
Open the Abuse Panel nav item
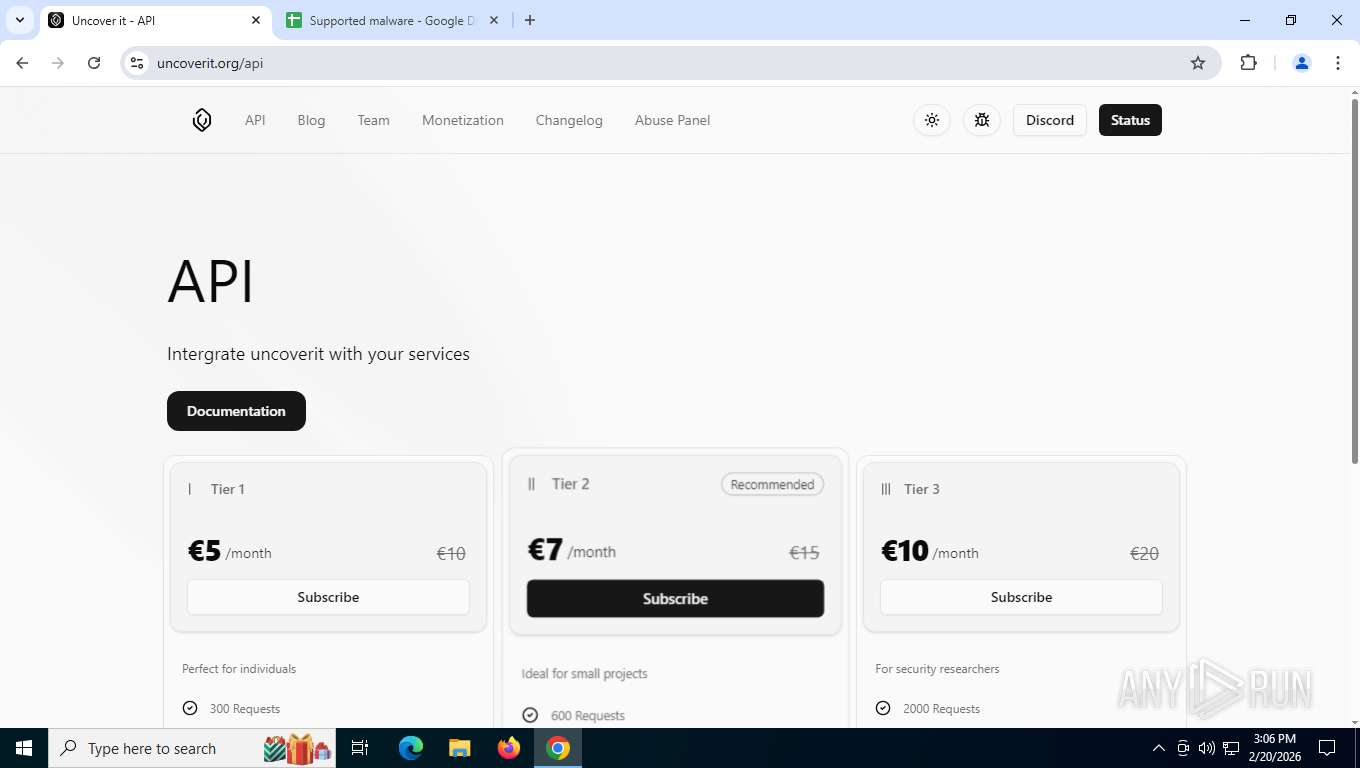672,120
